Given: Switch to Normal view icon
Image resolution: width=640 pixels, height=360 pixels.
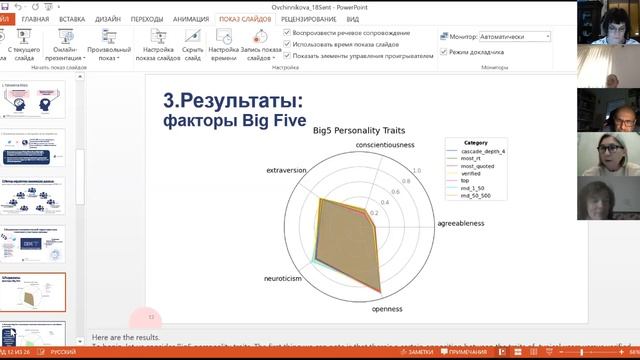Looking at the screenshot, I should click(502, 352).
